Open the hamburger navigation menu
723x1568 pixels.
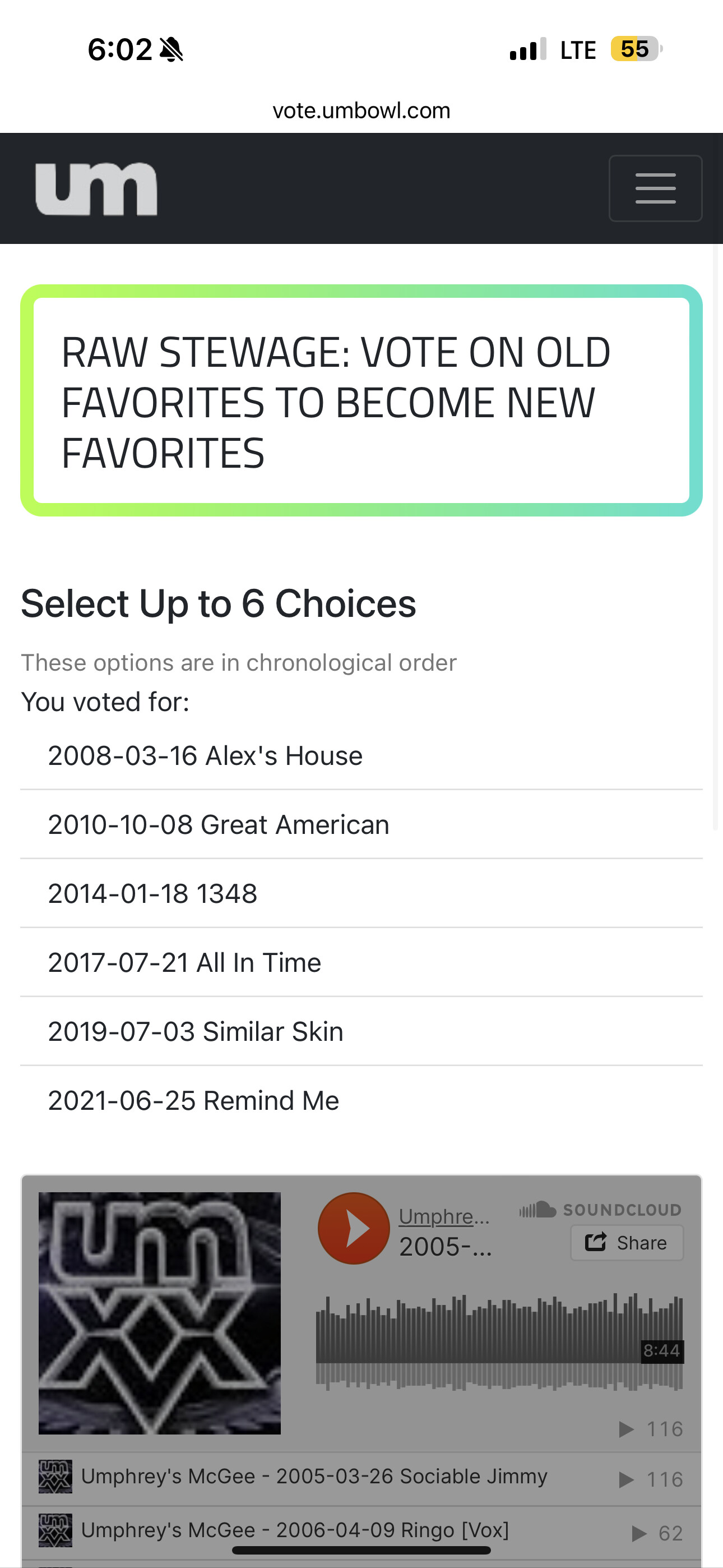click(655, 188)
